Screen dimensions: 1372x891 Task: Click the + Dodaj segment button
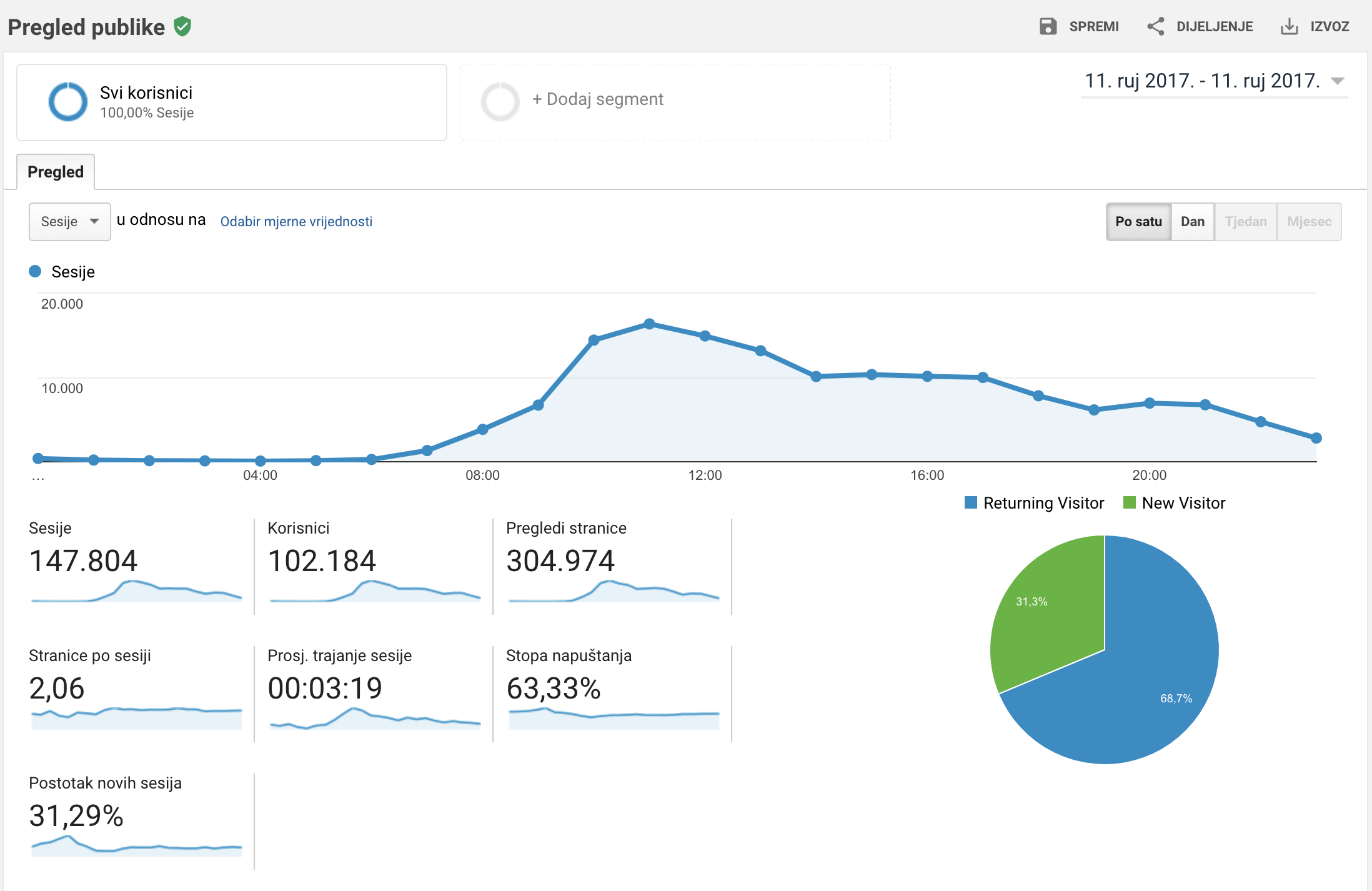tap(597, 99)
